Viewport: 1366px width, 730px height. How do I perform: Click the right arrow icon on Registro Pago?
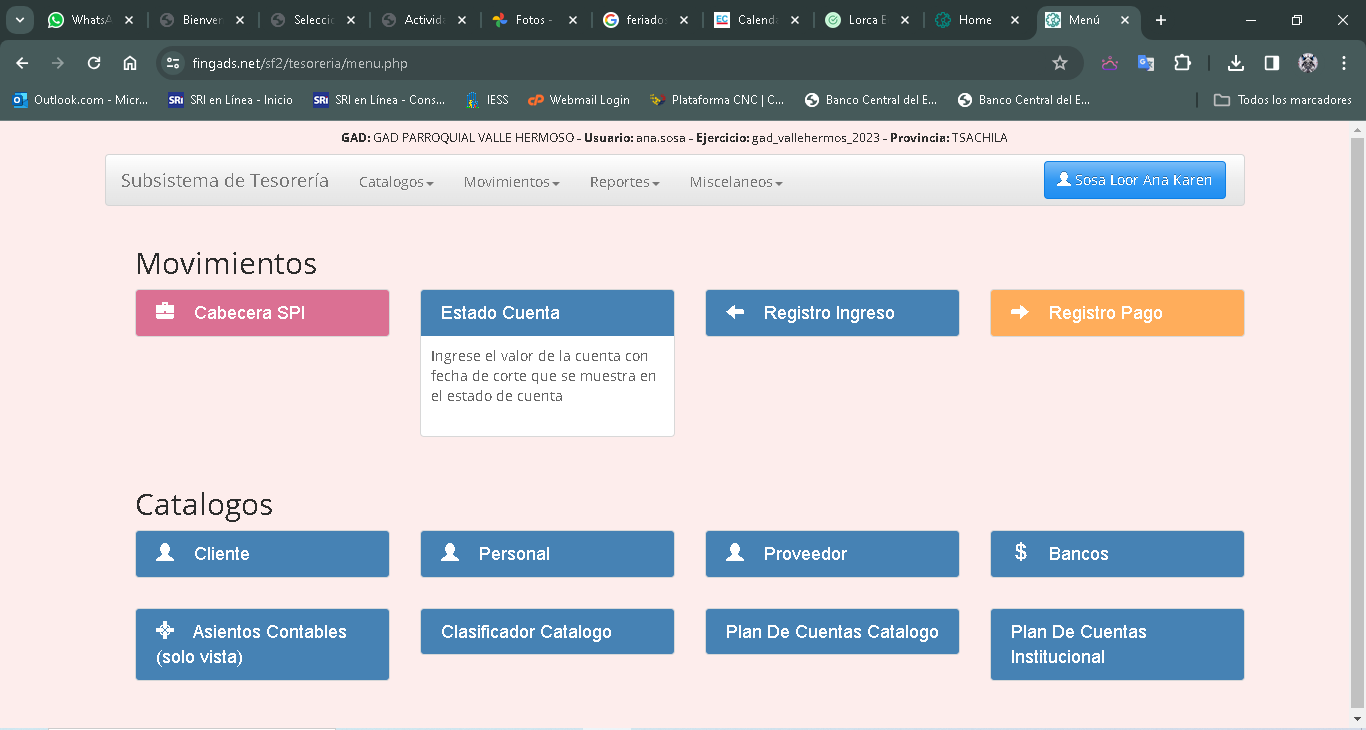pos(1020,312)
